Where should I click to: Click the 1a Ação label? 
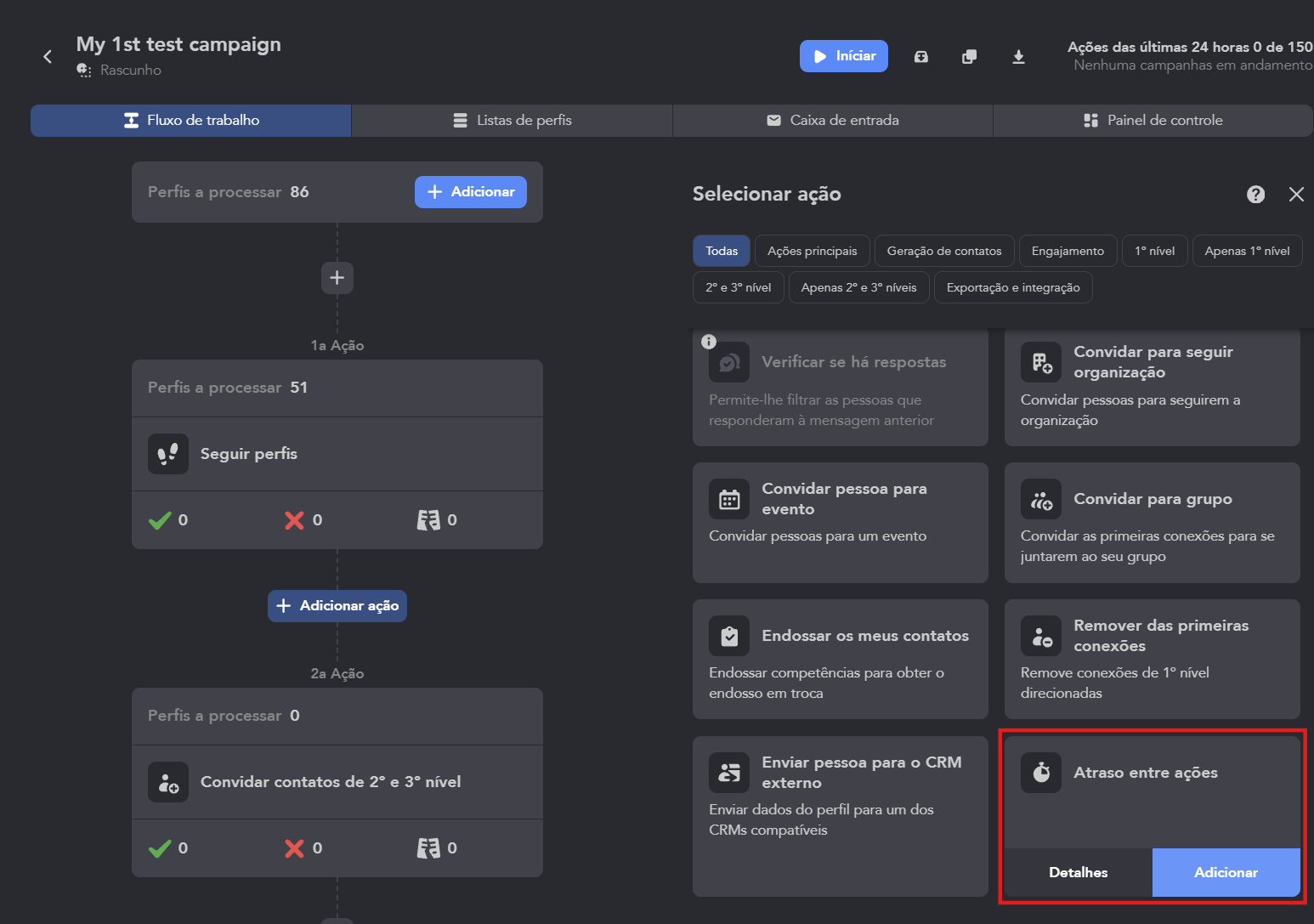(337, 345)
